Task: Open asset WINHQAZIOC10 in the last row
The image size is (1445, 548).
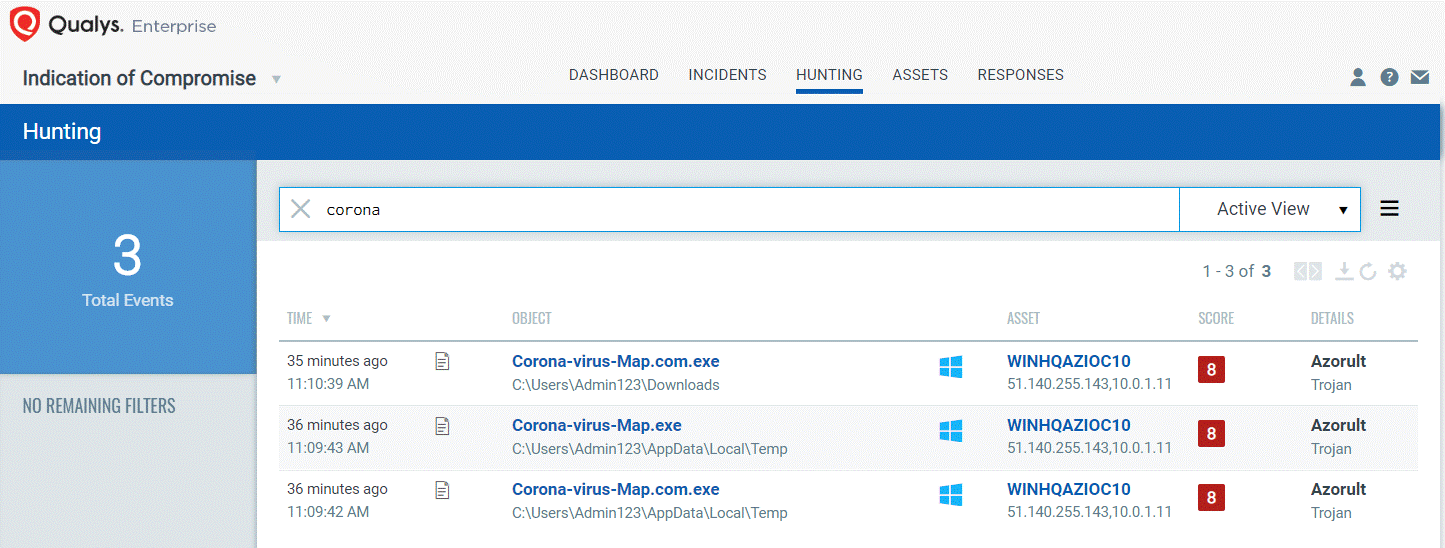Action: point(1069,489)
